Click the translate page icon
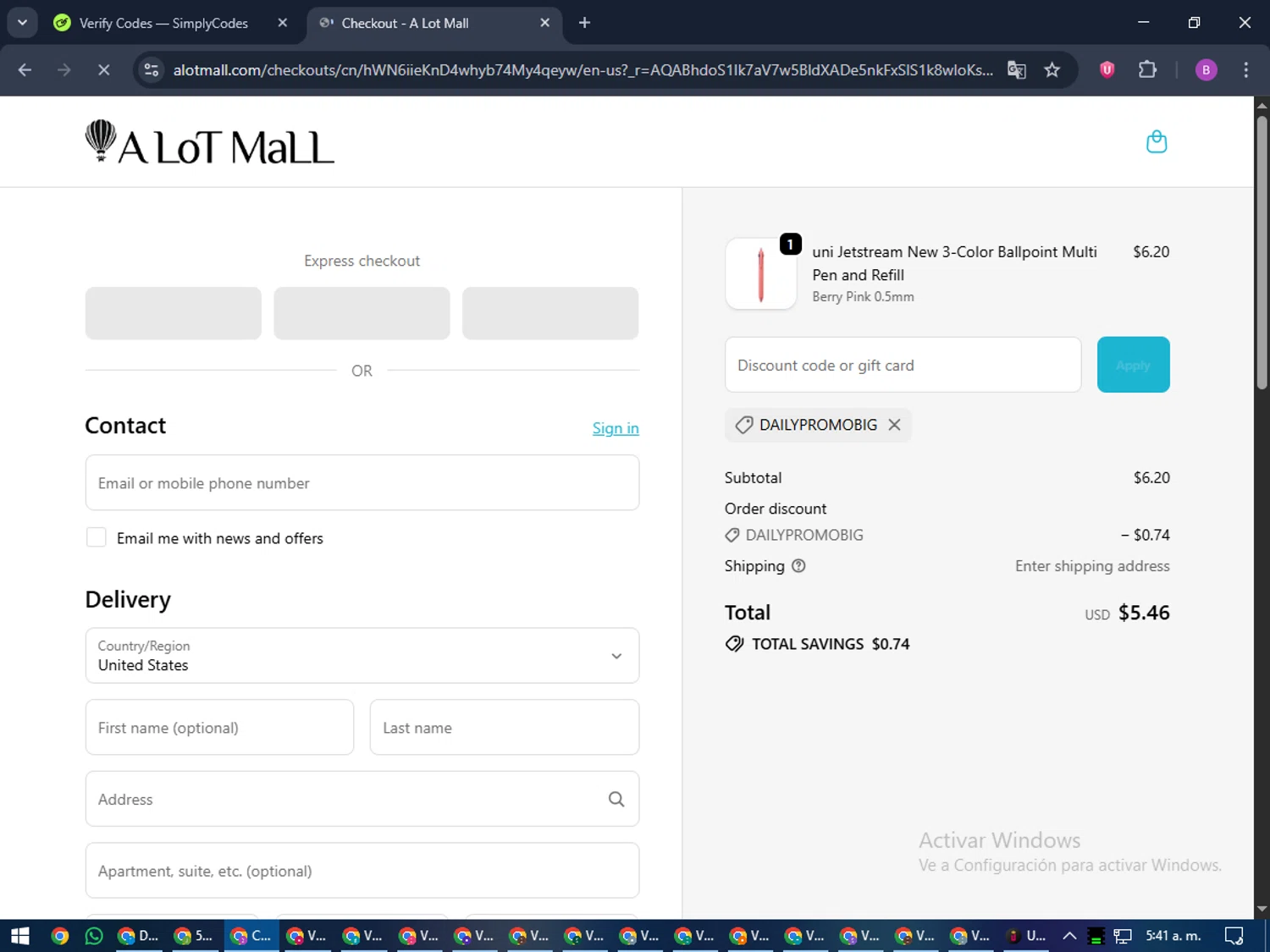The width and height of the screenshot is (1270, 952). [x=1016, y=69]
